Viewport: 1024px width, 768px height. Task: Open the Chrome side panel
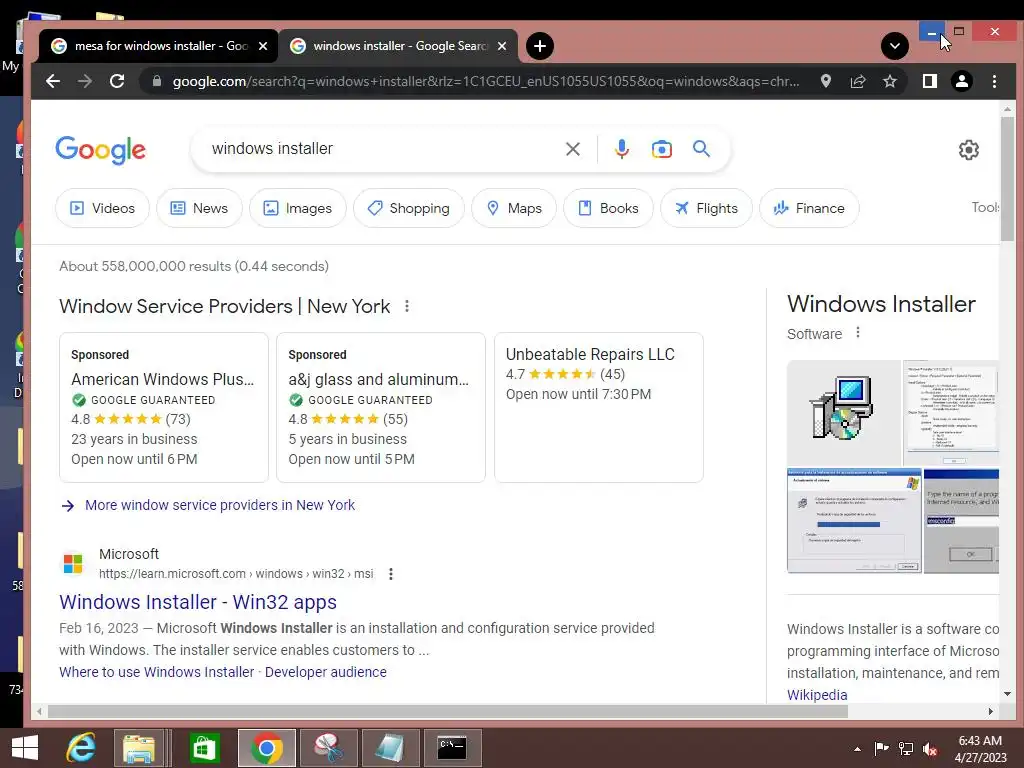929,81
